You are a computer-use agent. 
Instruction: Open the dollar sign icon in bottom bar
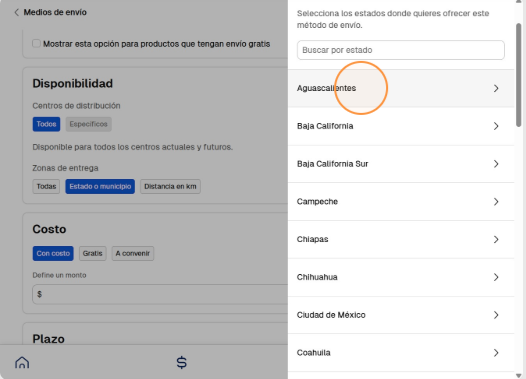181,363
